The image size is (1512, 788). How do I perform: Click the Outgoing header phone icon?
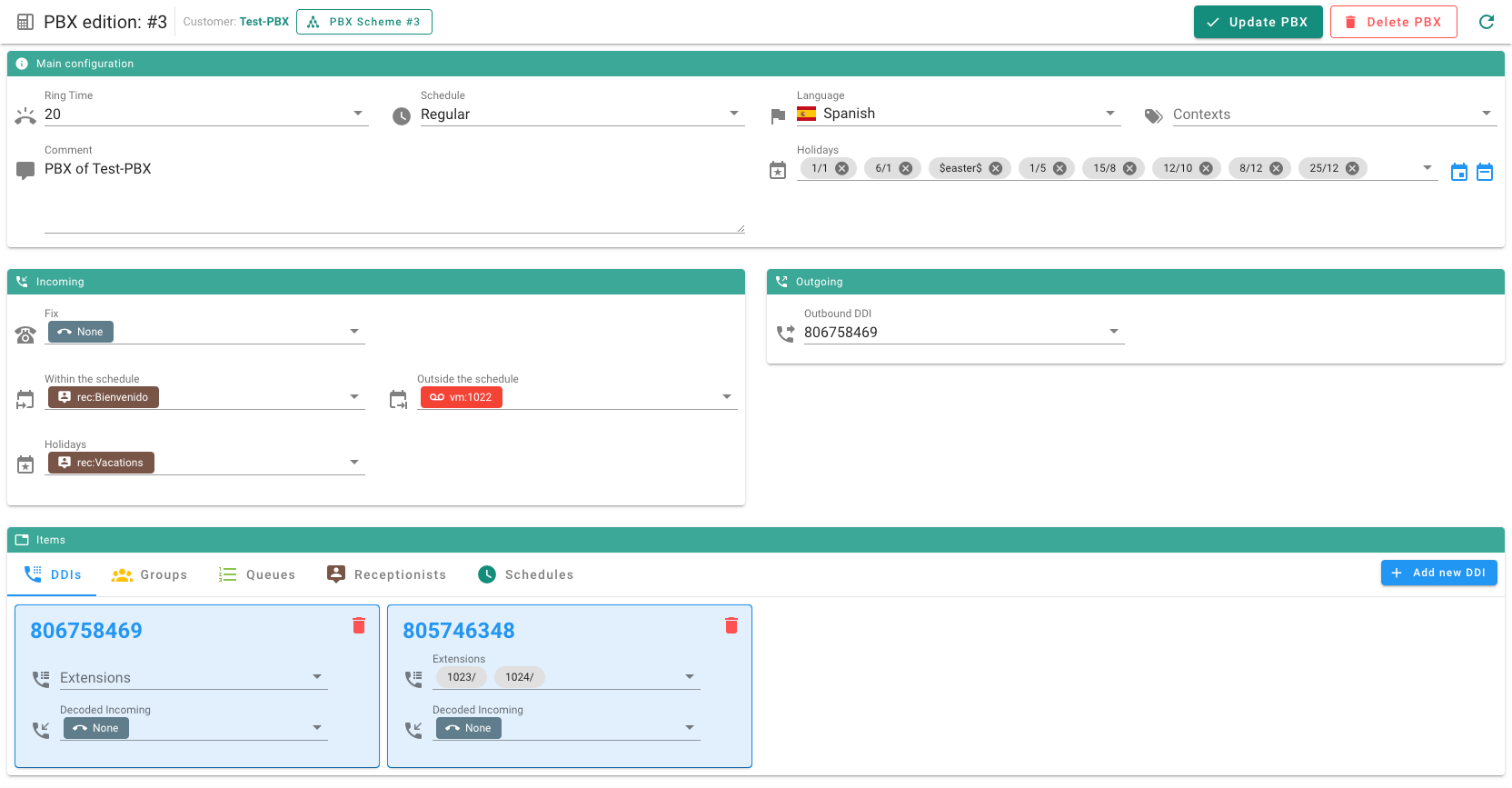(781, 282)
